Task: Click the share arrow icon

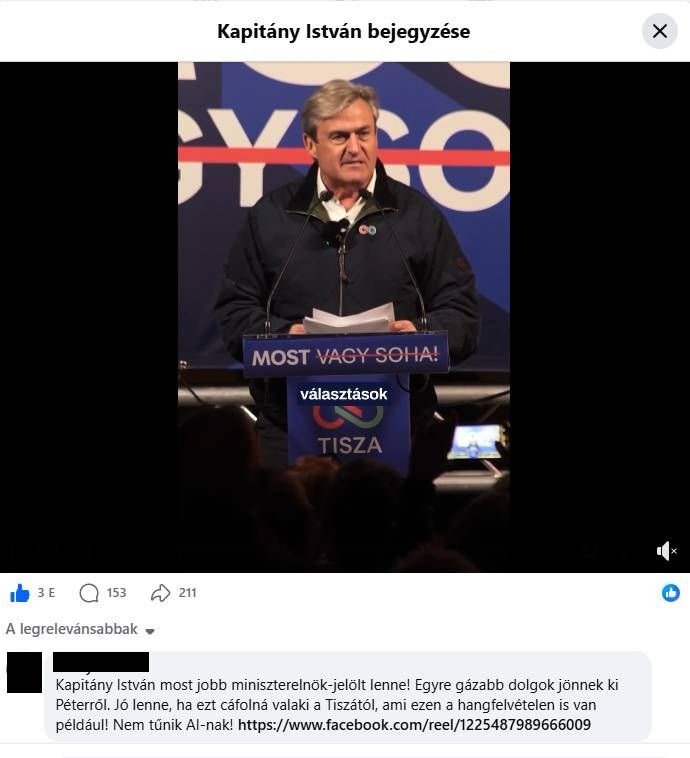Action: pyautogui.click(x=161, y=593)
